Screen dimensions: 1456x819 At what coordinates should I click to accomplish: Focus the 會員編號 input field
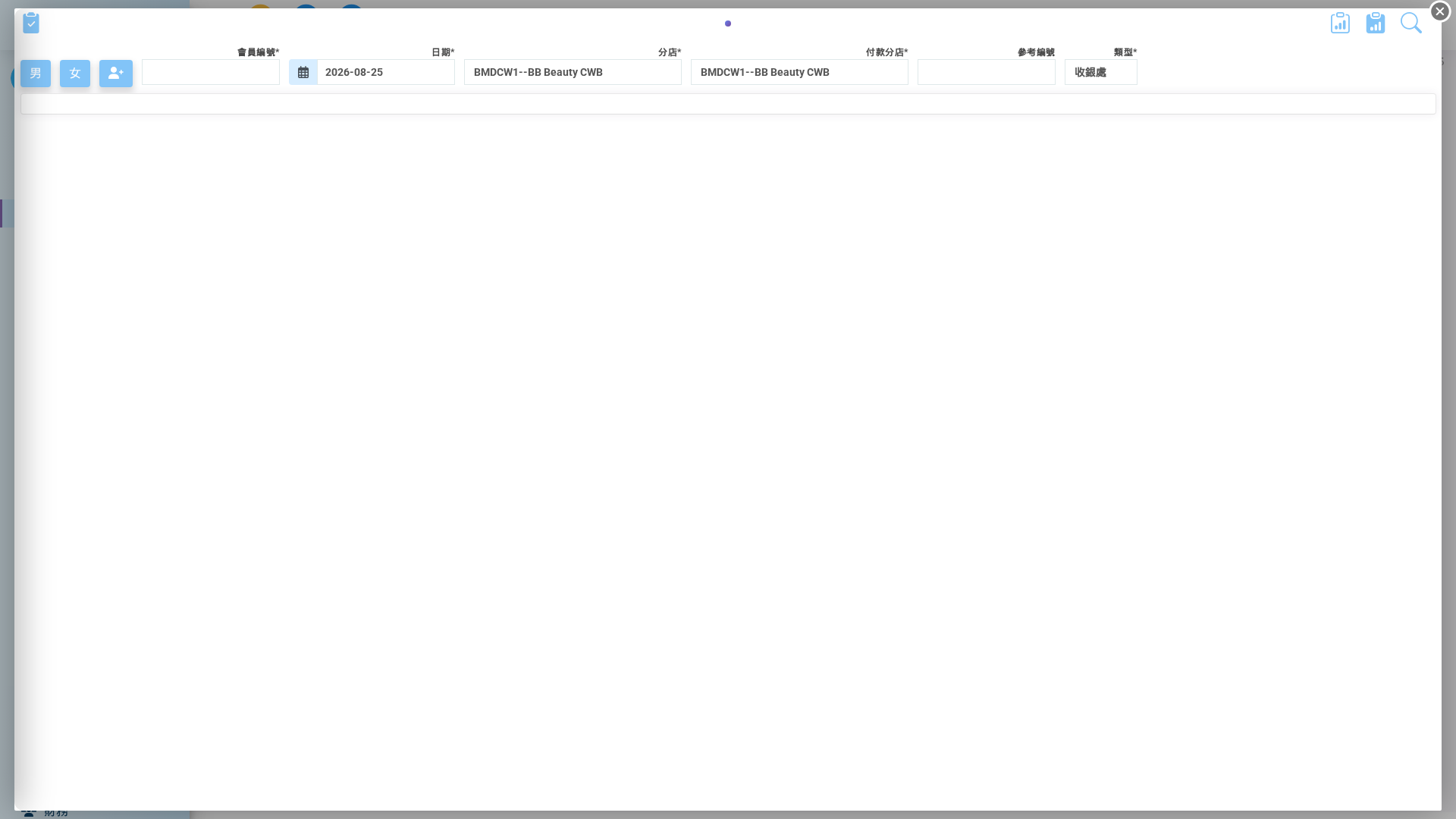coord(211,72)
